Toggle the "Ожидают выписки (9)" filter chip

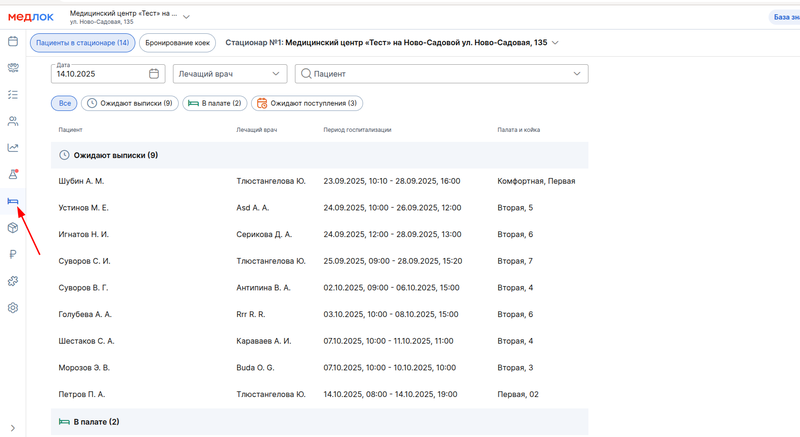[129, 103]
